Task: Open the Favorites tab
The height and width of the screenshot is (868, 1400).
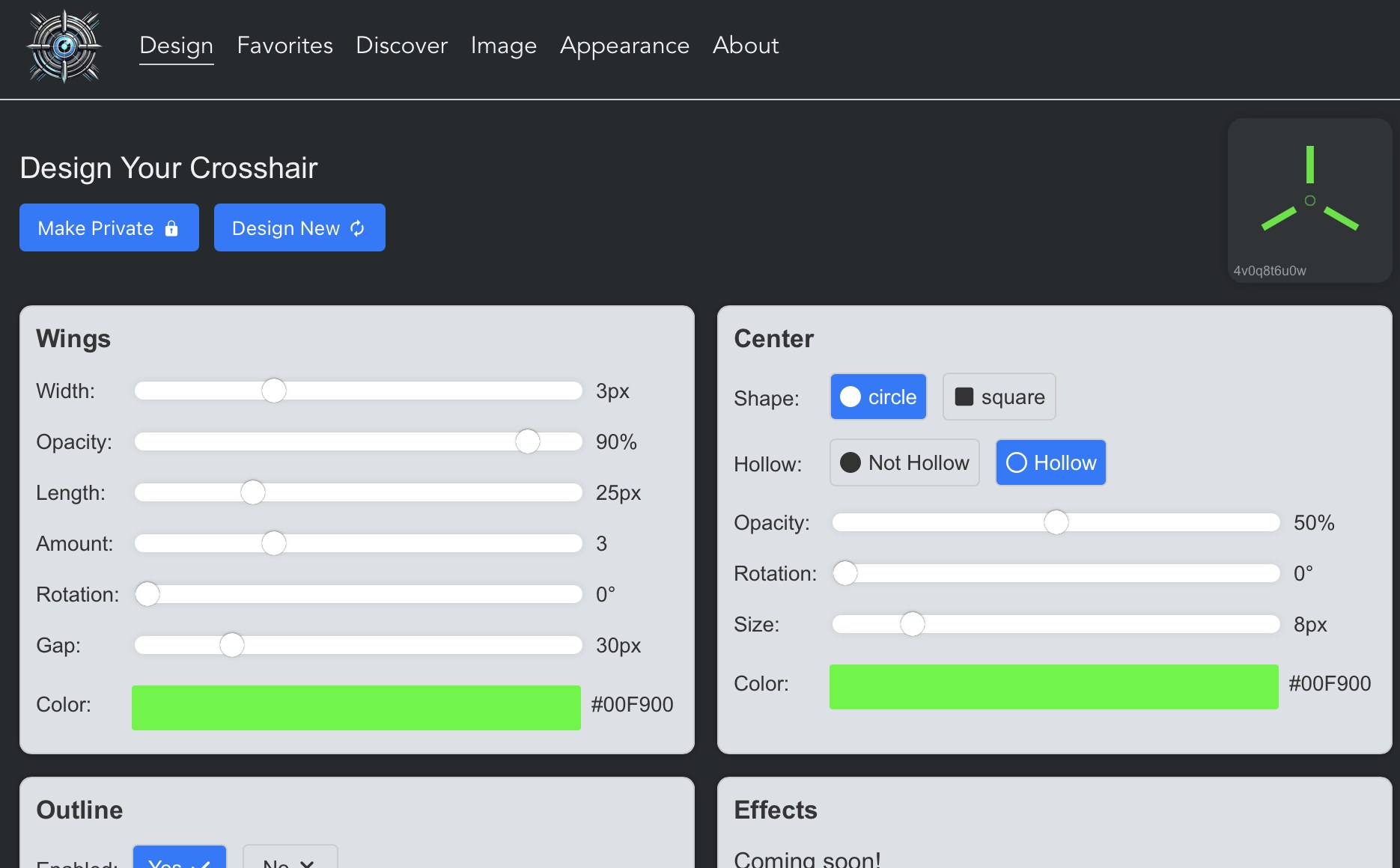Action: coord(284,46)
